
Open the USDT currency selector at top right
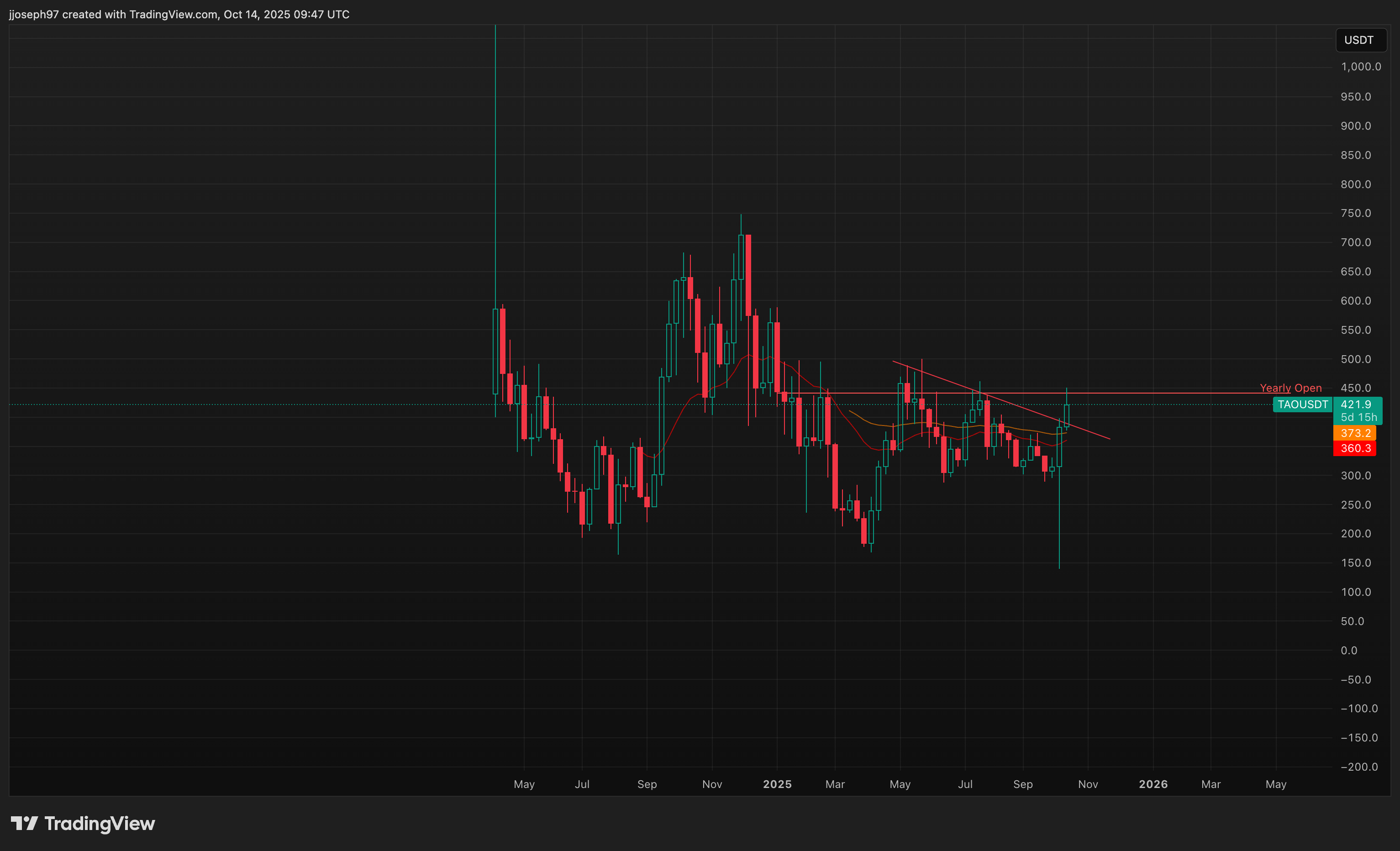(x=1360, y=40)
